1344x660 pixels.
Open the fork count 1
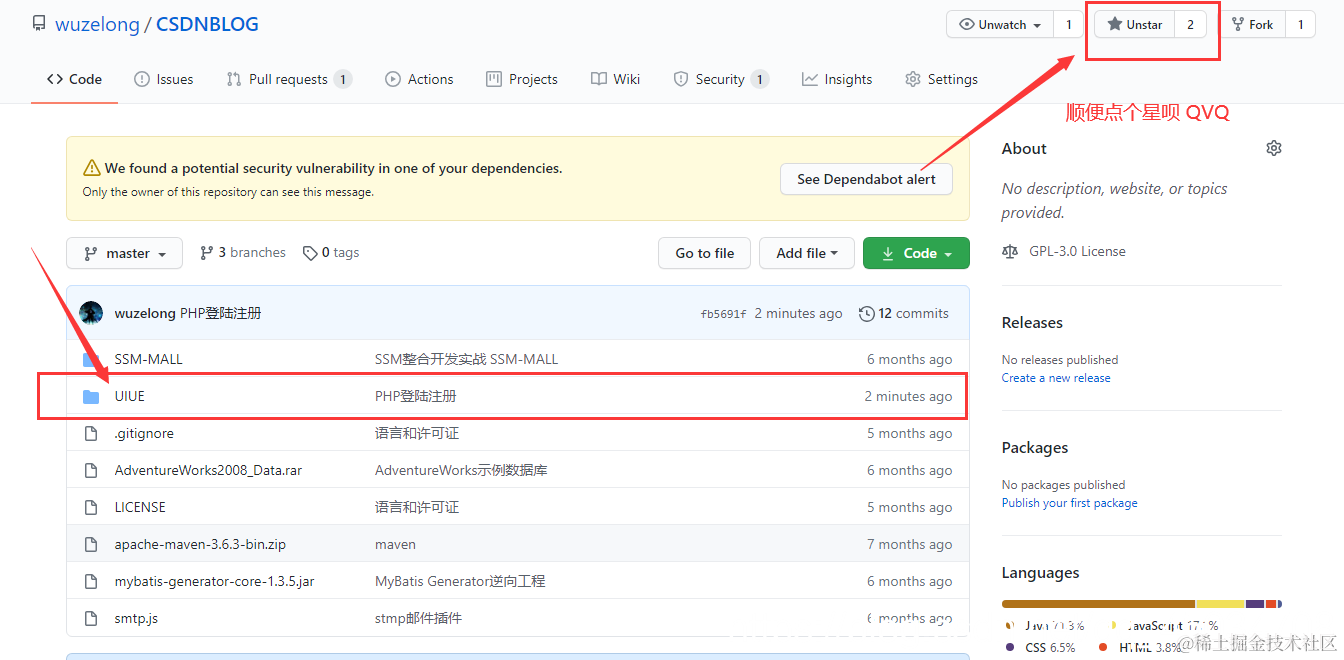[1300, 25]
